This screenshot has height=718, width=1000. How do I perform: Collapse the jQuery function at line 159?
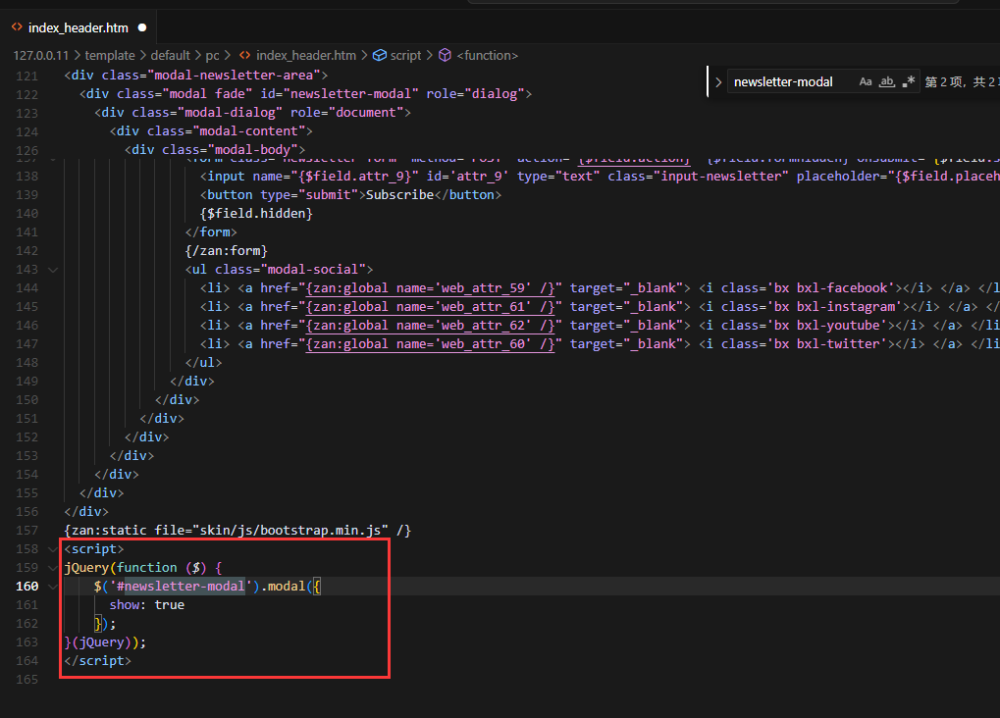point(54,568)
